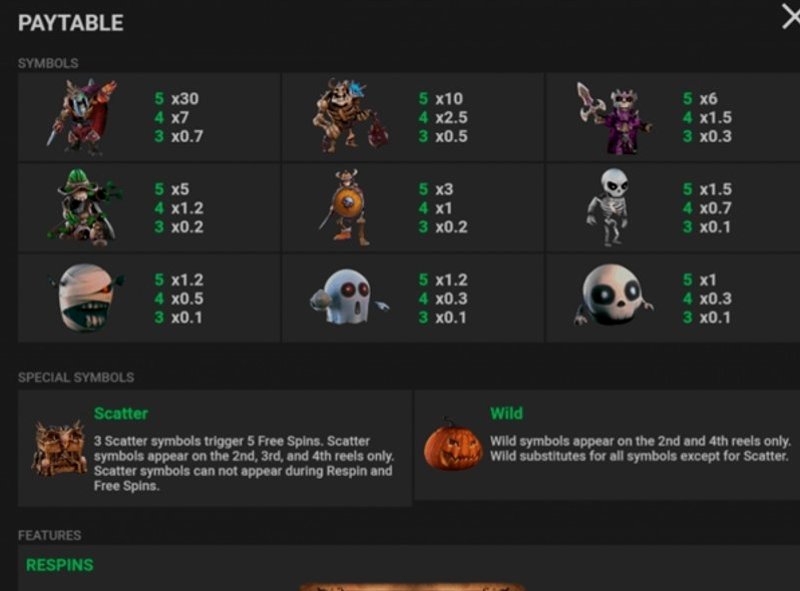Select the green-hatted witch symbol

pyautogui.click(x=85, y=207)
